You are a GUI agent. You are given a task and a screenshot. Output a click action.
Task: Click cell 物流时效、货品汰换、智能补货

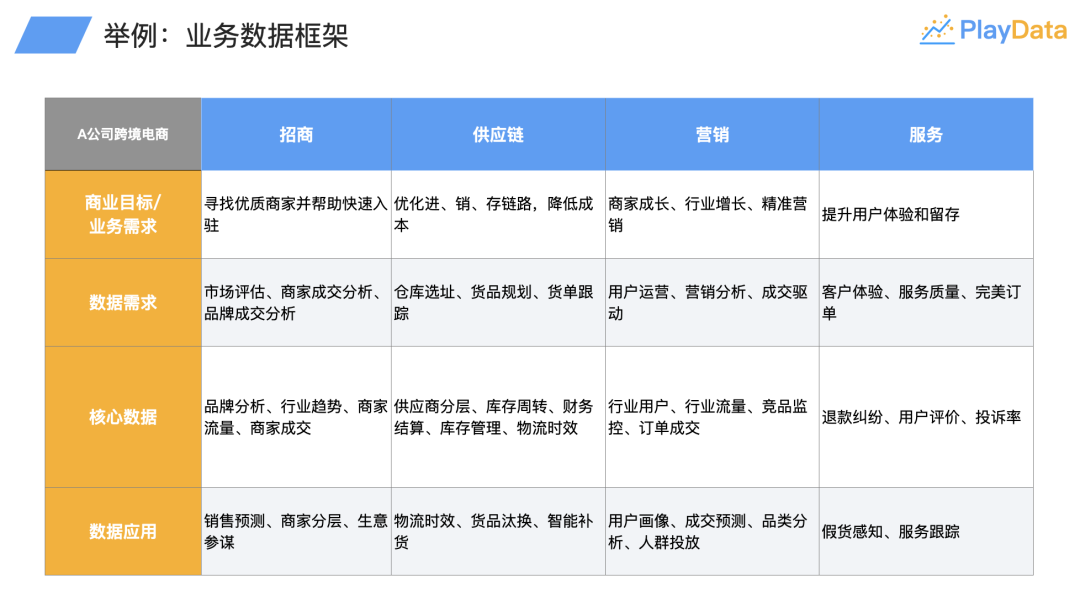(x=498, y=532)
